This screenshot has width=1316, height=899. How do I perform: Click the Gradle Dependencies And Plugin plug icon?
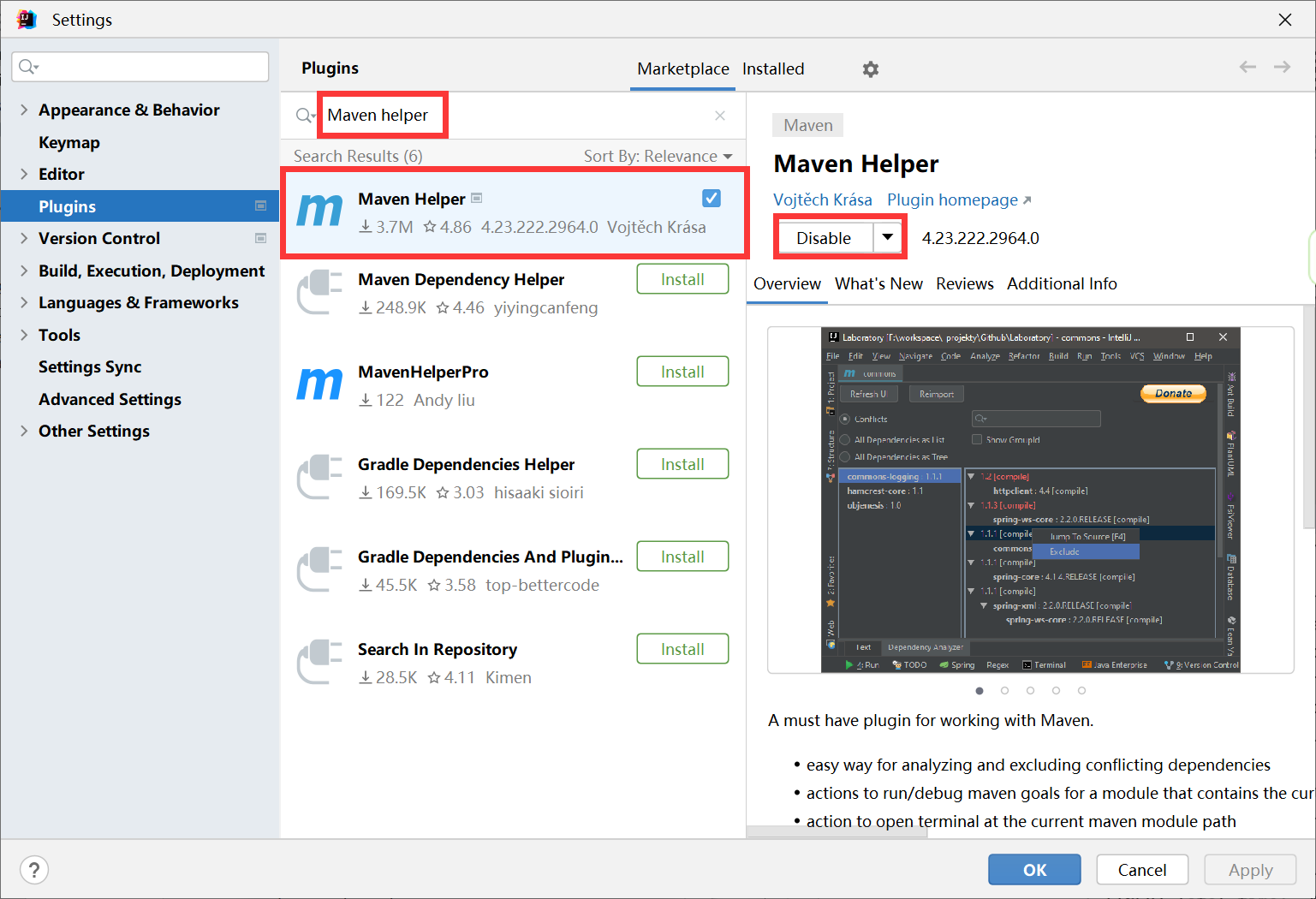point(319,569)
